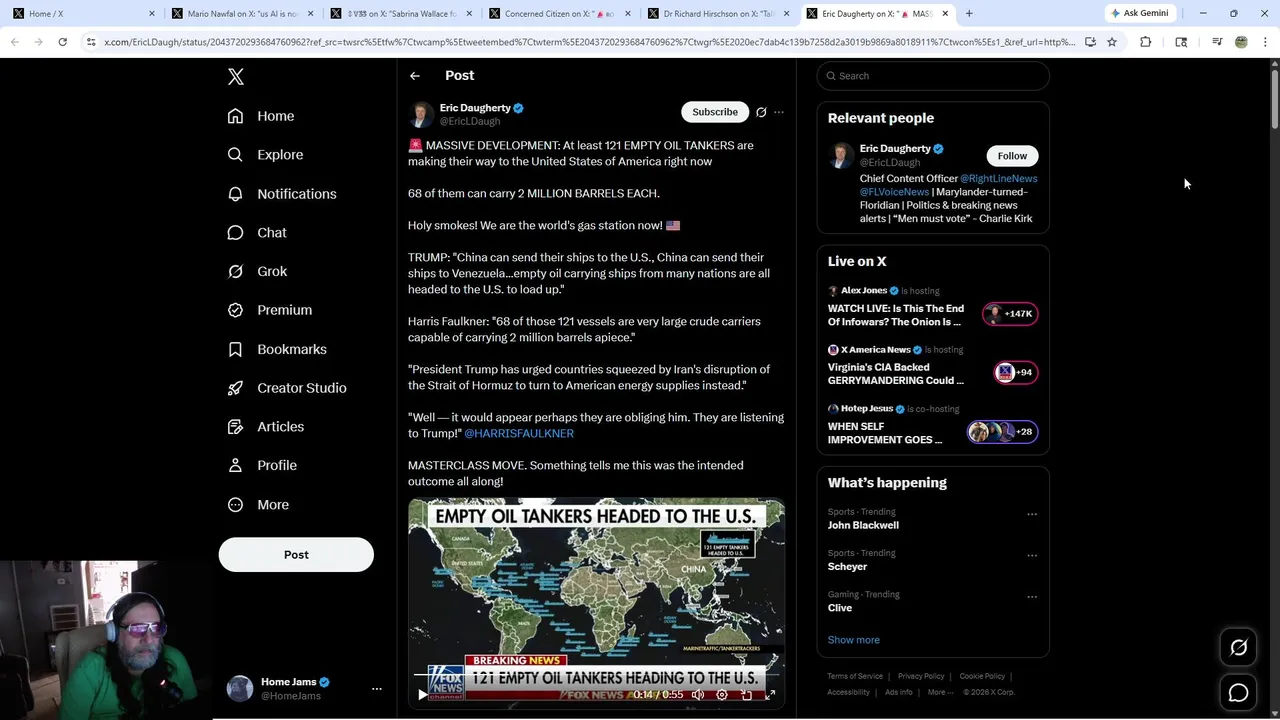1280x720 pixels.
Task: Open Chat from the sidebar
Action: pyautogui.click(x=257, y=233)
